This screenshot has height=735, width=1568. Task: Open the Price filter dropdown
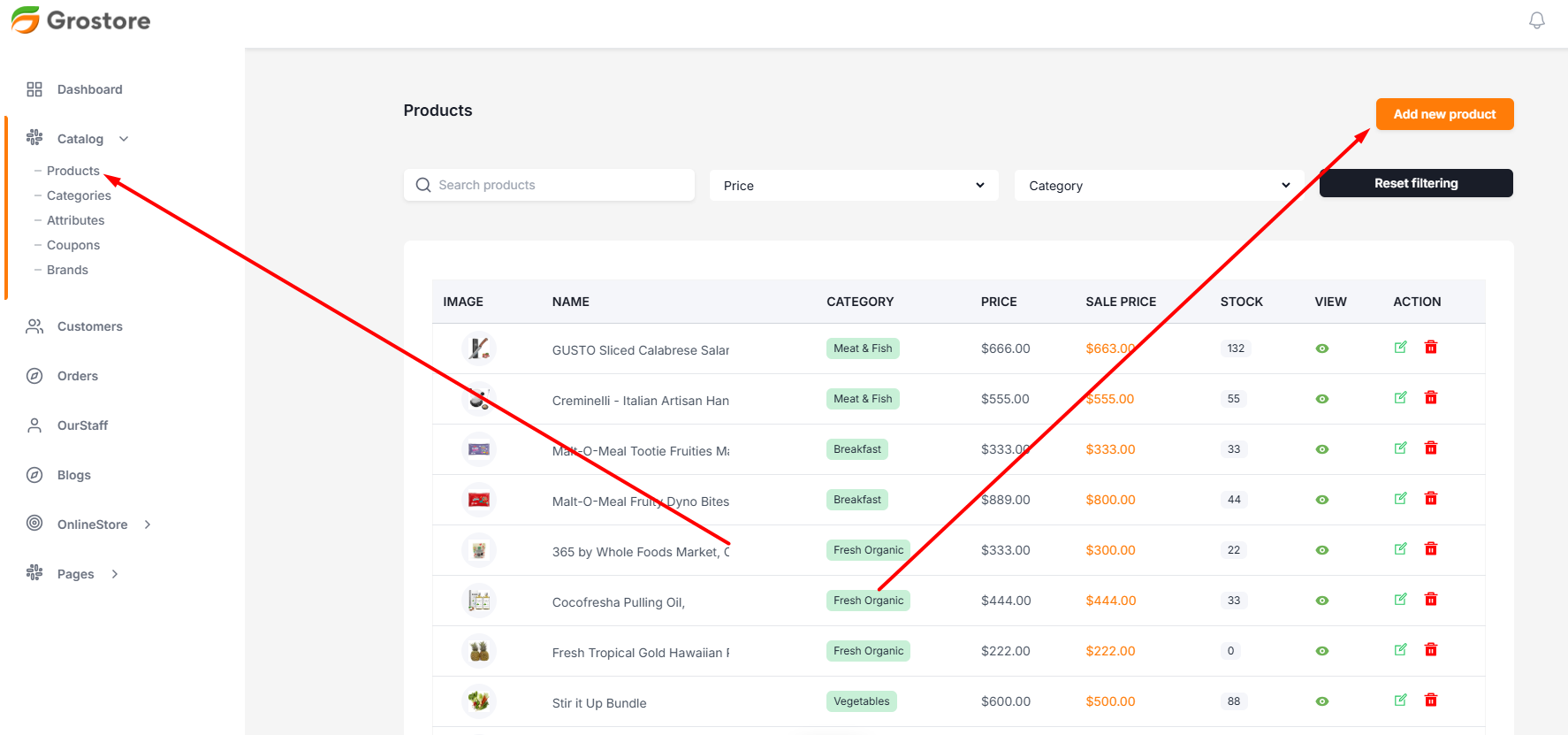point(853,186)
